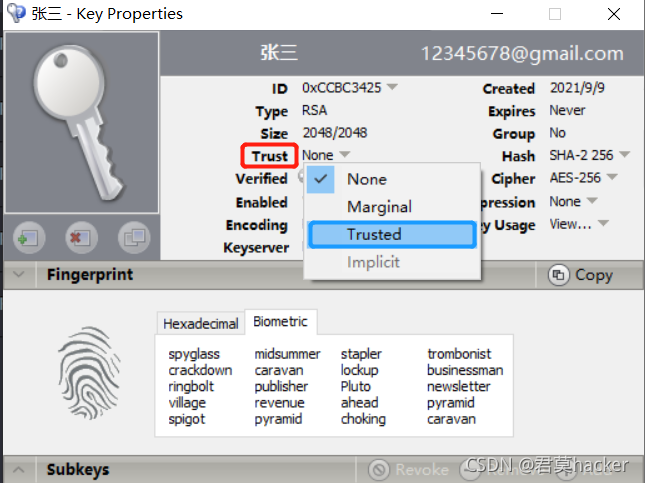645x483 pixels.
Task: Click the Copy fingerprint icon
Action: (558, 275)
